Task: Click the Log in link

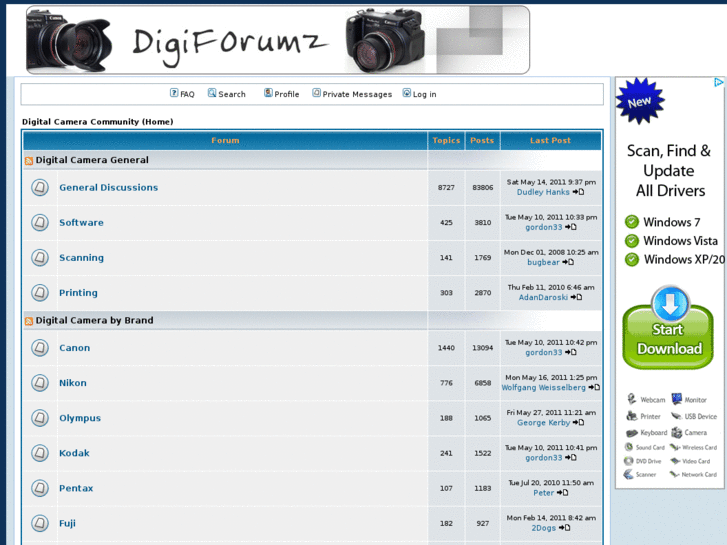Action: 424,94
